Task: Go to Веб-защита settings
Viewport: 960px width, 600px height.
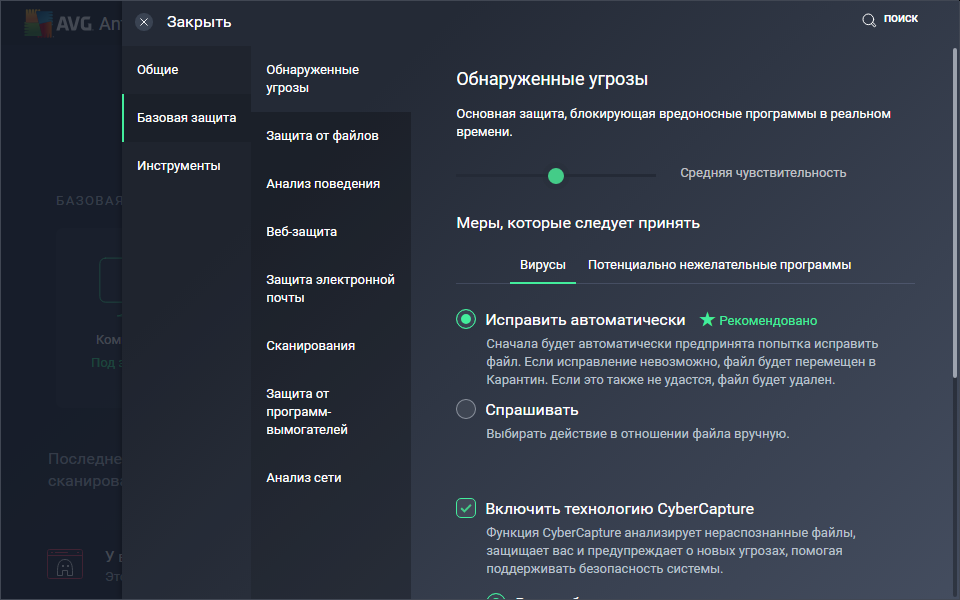Action: point(302,232)
